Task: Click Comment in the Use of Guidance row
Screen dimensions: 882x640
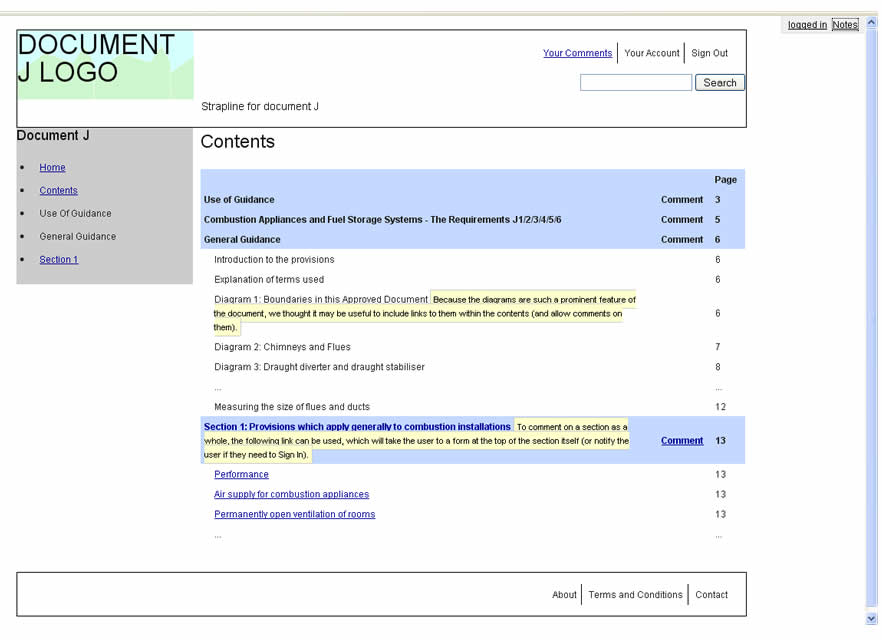Action: click(x=682, y=200)
